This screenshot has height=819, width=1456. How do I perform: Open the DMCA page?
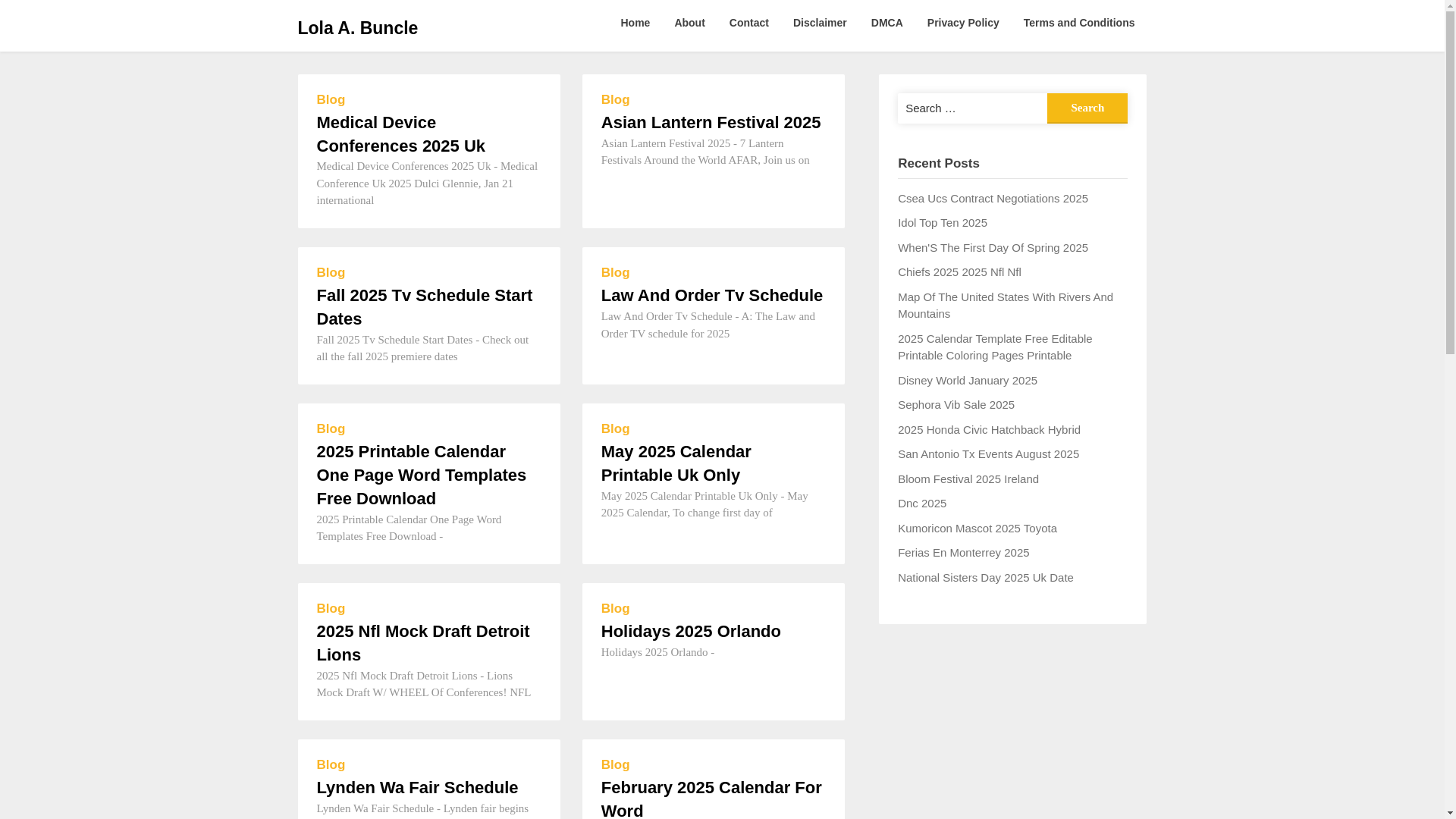(887, 23)
